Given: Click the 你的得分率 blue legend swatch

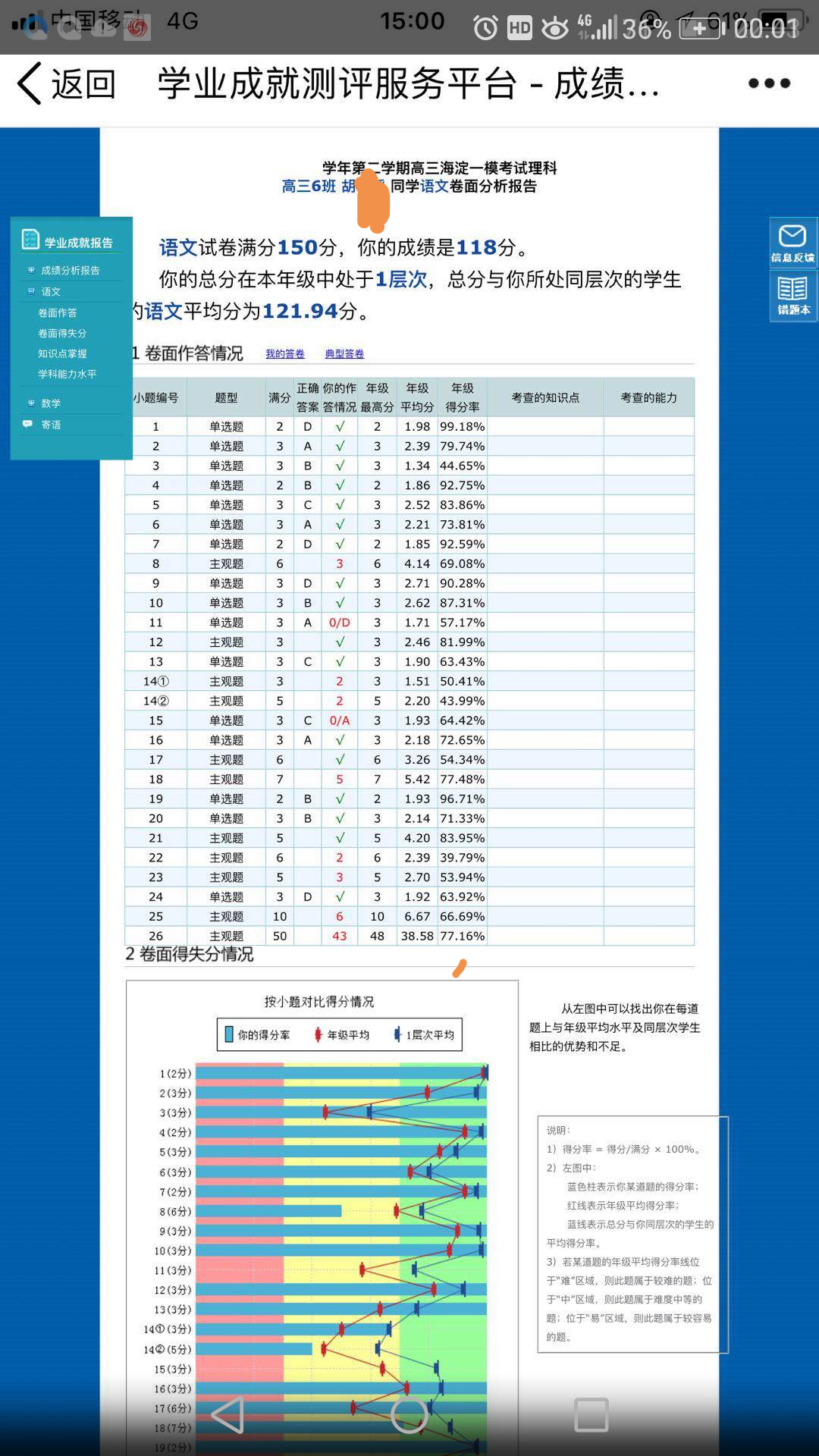Looking at the screenshot, I should [229, 1034].
